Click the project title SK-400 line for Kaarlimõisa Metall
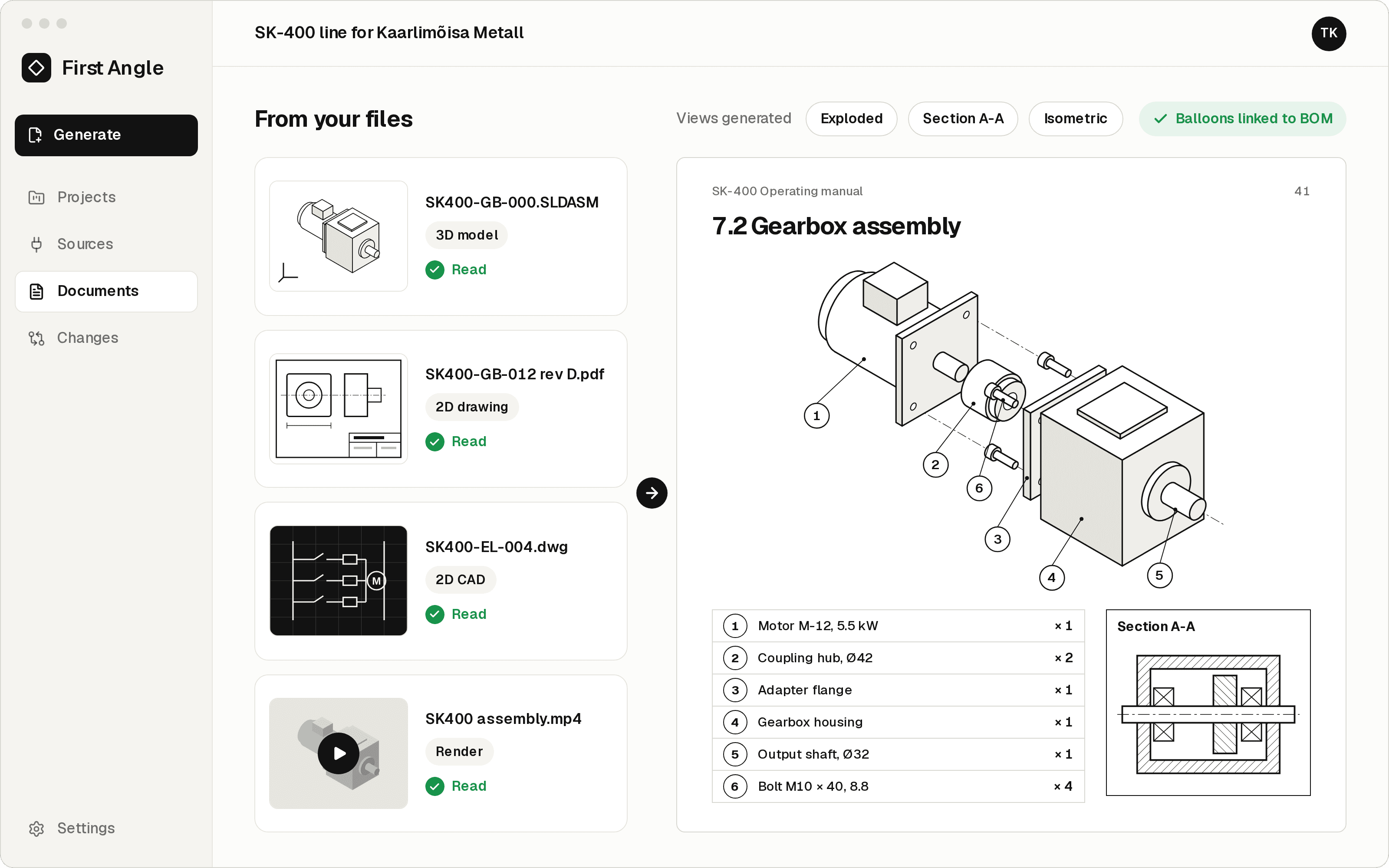 389,33
